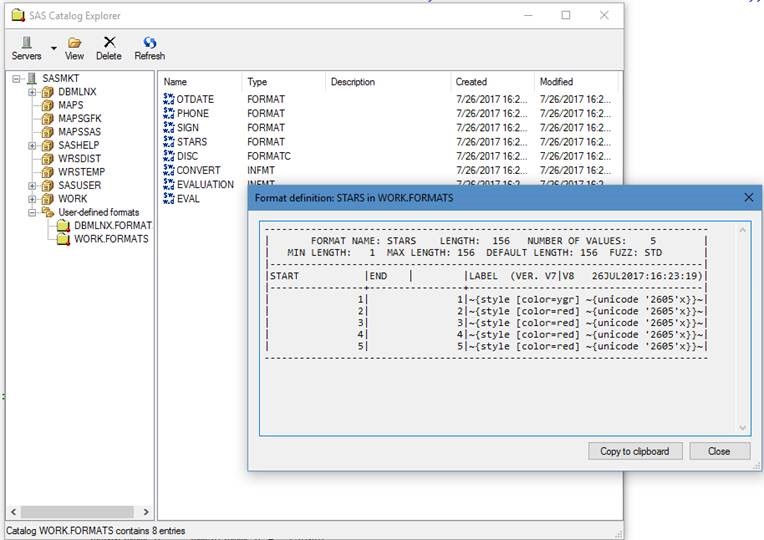Select the EVAL entry icon
Image resolution: width=764 pixels, height=540 pixels.
[169, 198]
